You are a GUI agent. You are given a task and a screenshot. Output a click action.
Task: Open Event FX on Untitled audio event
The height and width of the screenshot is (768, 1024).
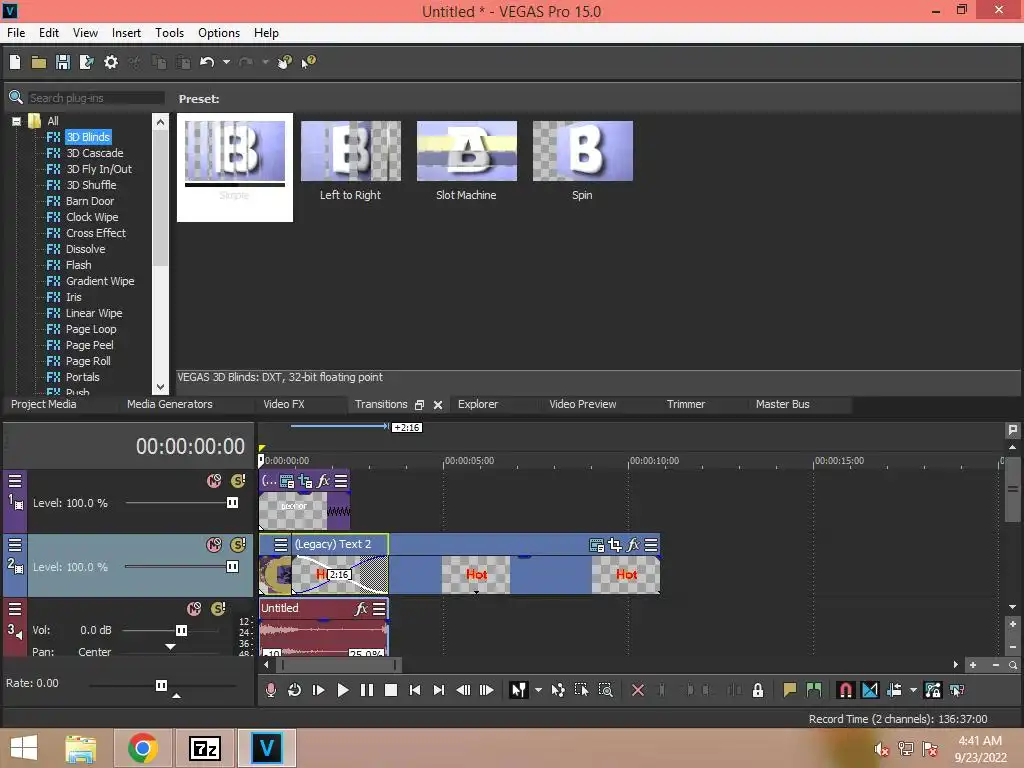361,609
